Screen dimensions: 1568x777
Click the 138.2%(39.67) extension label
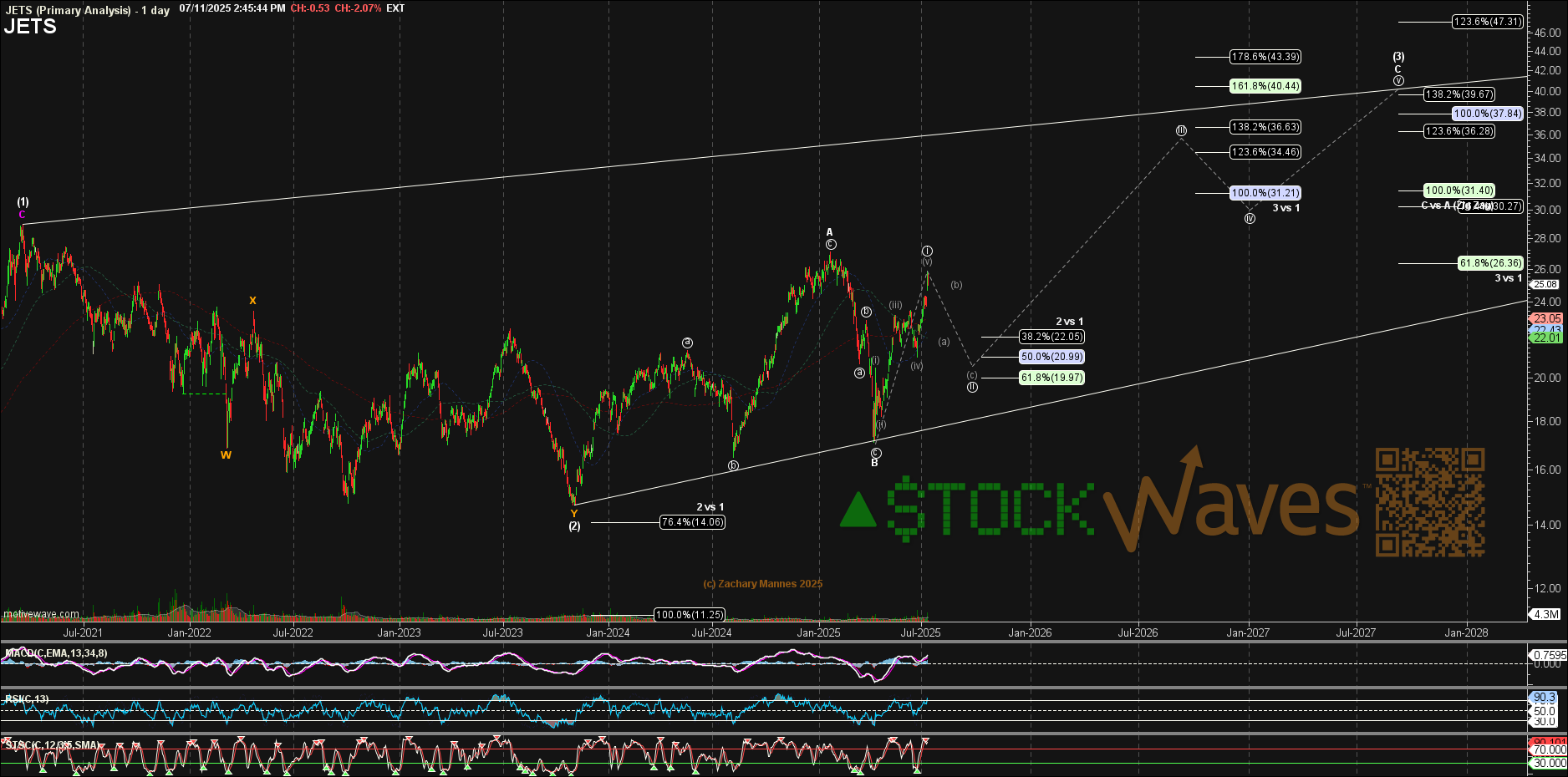coord(1459,94)
